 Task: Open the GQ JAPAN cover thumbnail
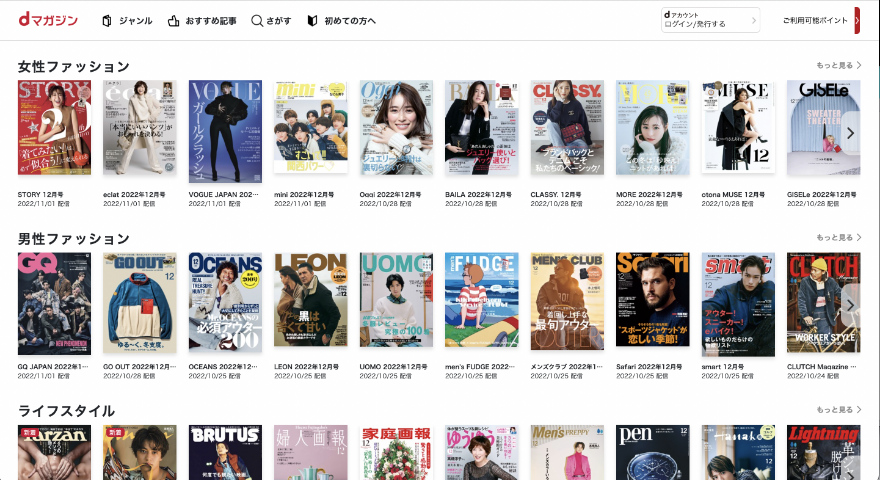(x=54, y=304)
